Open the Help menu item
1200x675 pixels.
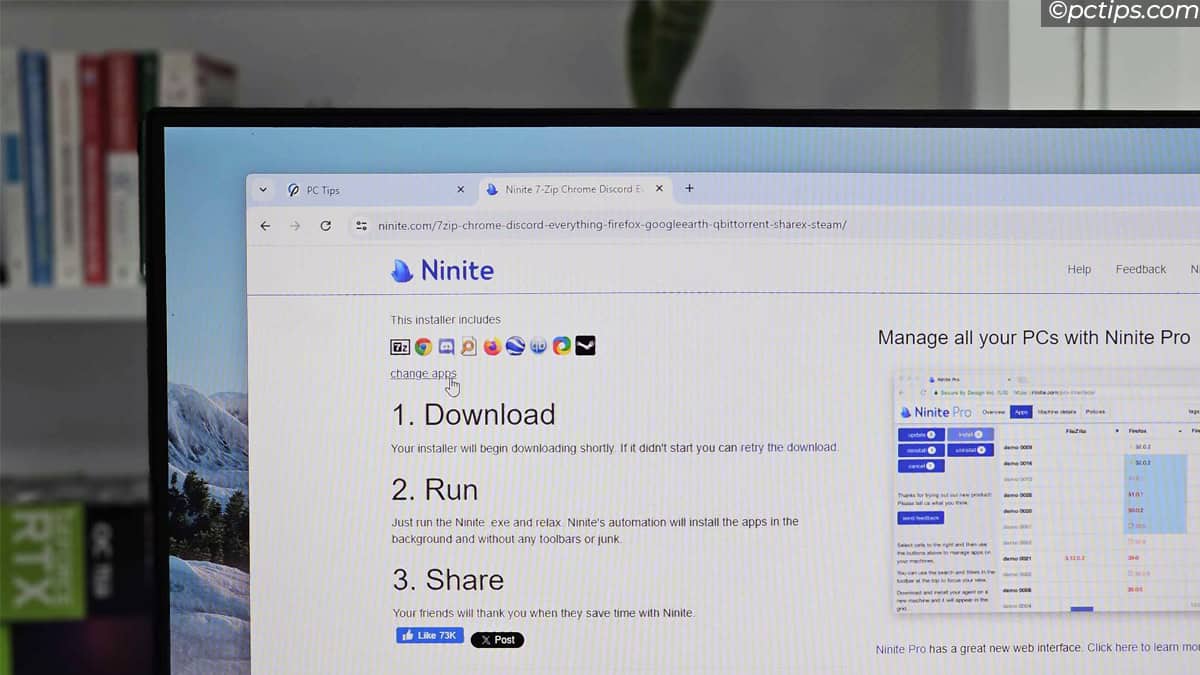pyautogui.click(x=1078, y=269)
